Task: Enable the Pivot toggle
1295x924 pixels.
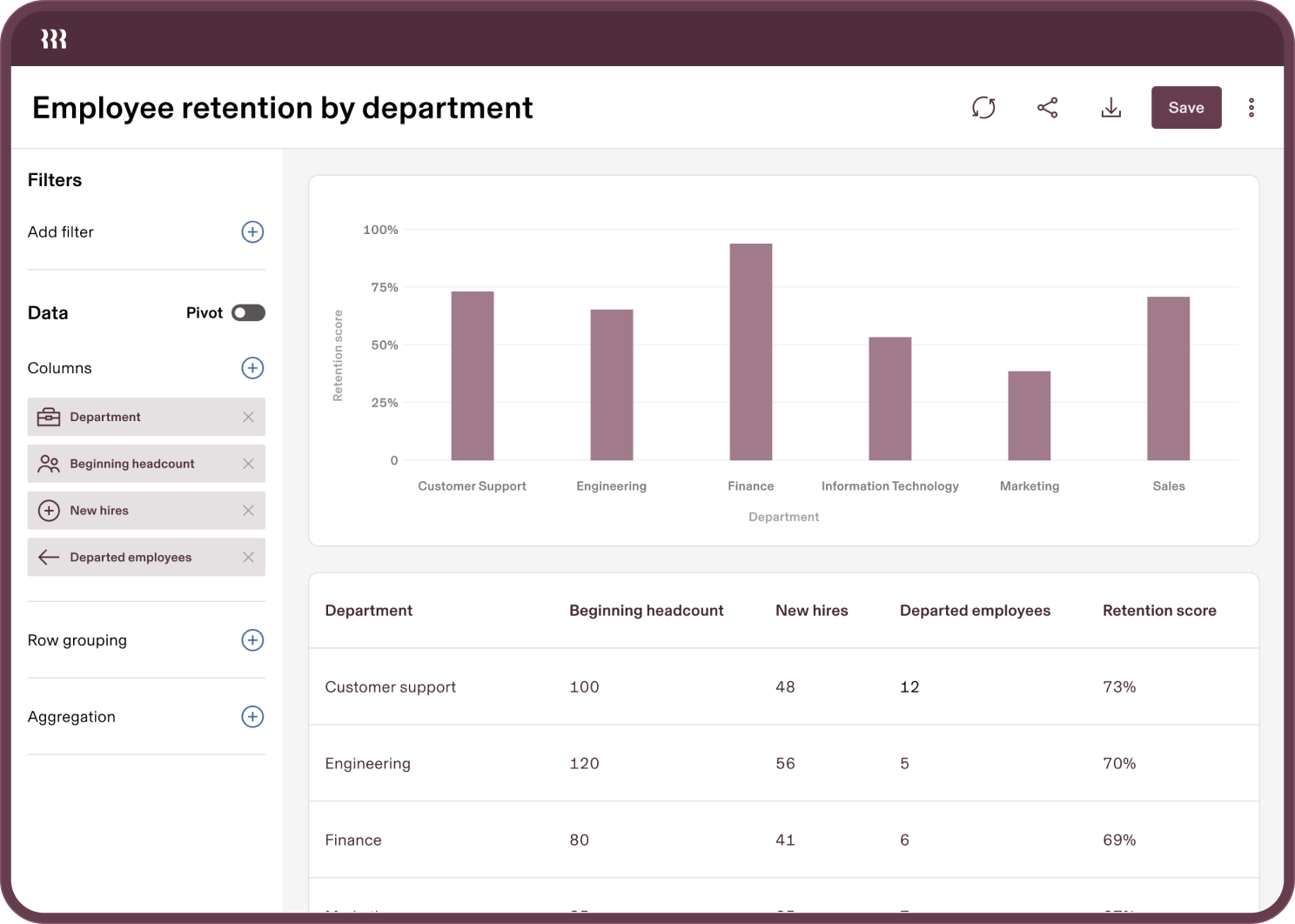Action: click(247, 312)
